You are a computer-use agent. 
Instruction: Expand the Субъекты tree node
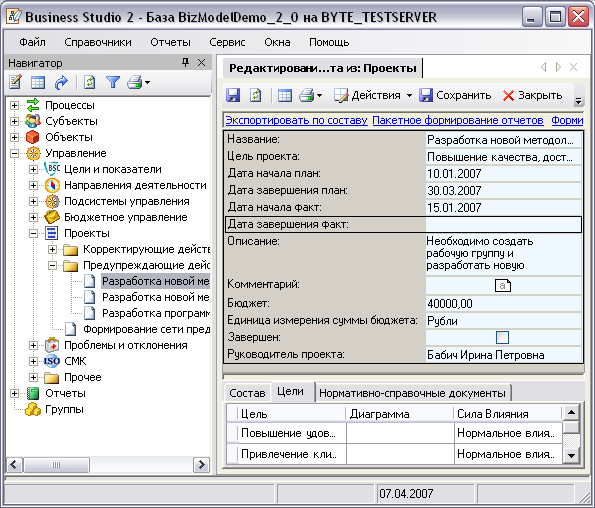(x=14, y=121)
